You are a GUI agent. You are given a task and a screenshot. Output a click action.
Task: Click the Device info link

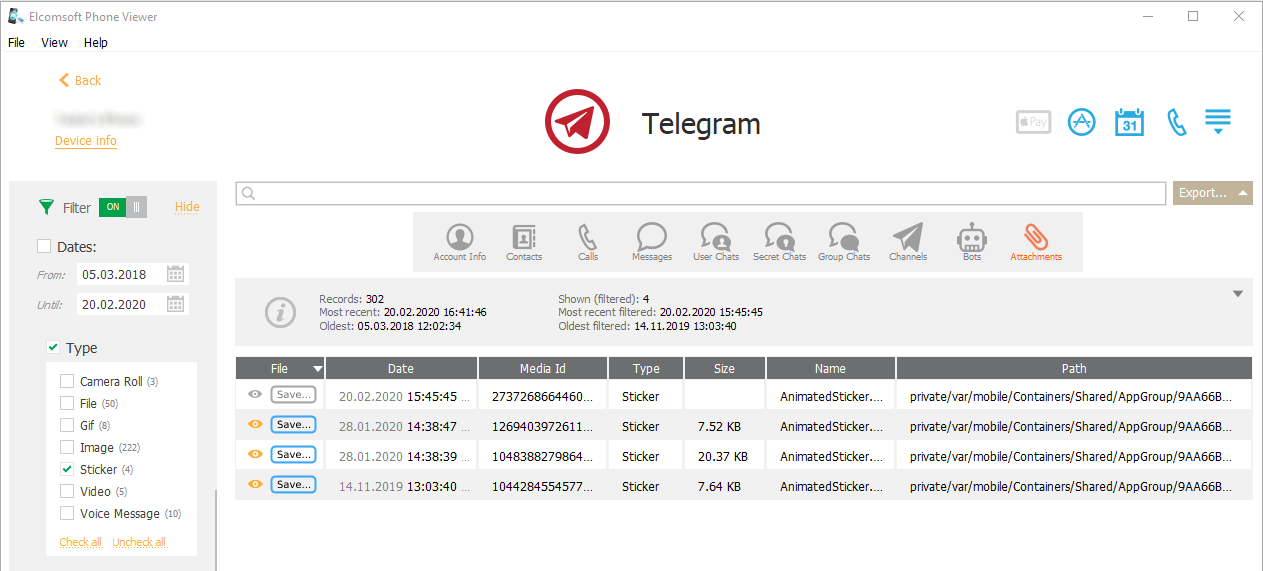point(86,141)
